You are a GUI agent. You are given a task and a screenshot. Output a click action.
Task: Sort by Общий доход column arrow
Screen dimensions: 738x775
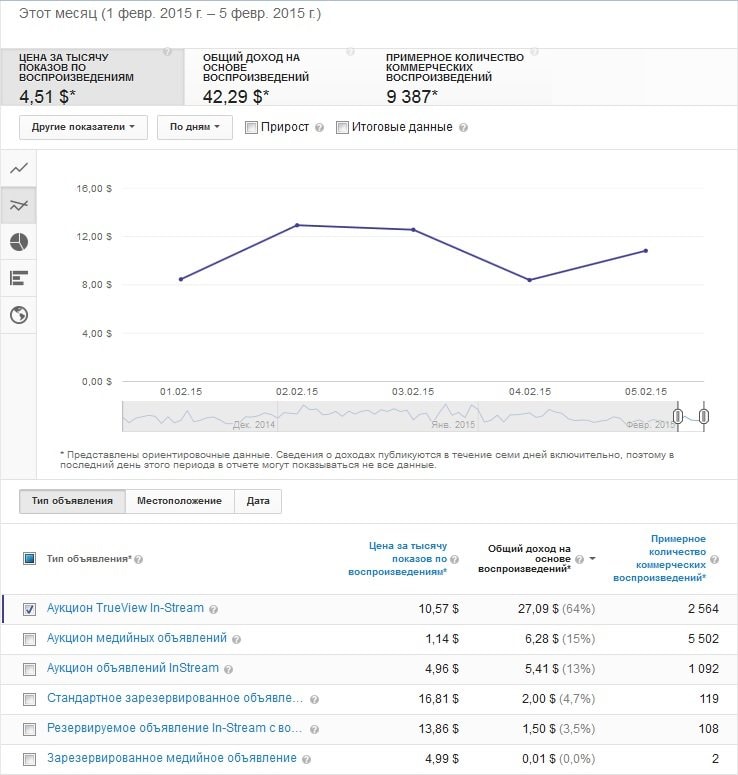590,559
